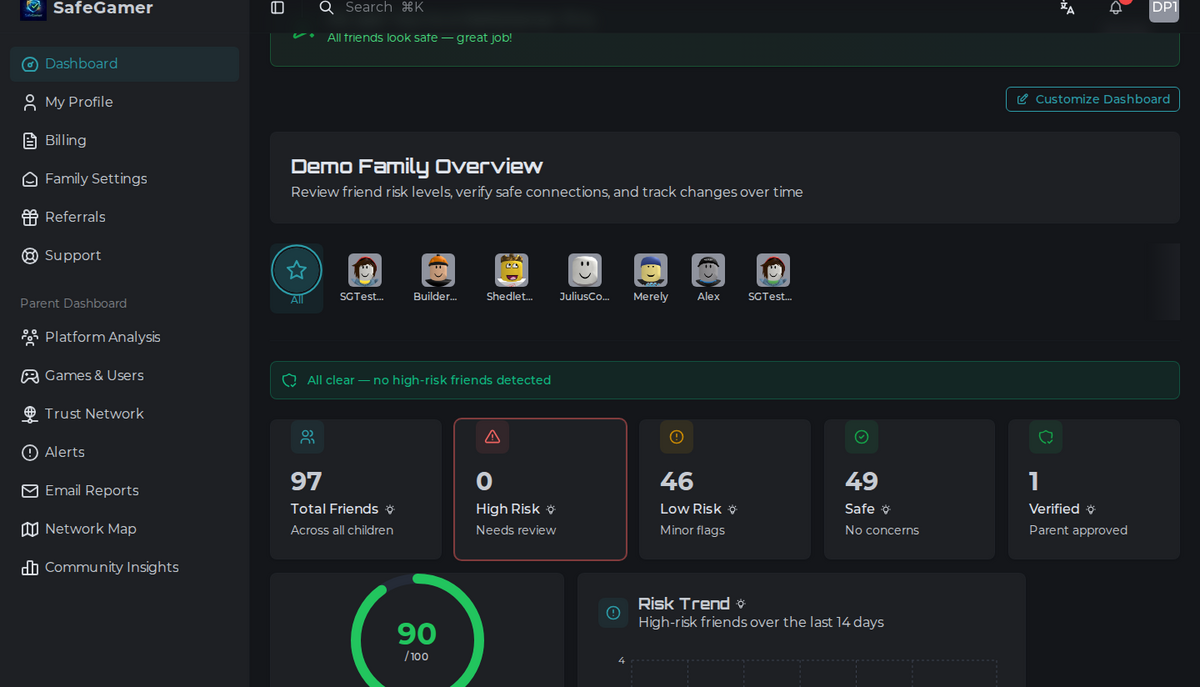Click the lightbulb hint beside Risk Trend

tap(741, 604)
